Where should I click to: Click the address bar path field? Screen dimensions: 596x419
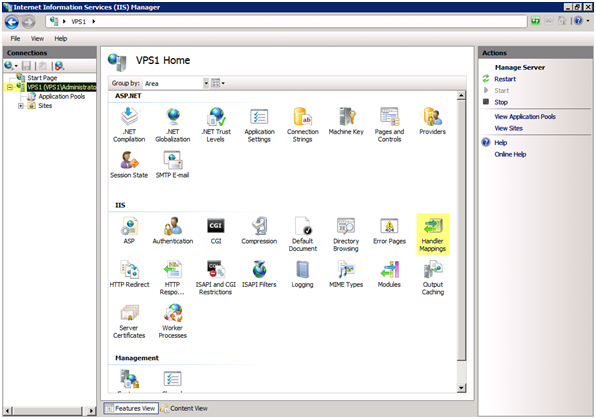click(286, 22)
